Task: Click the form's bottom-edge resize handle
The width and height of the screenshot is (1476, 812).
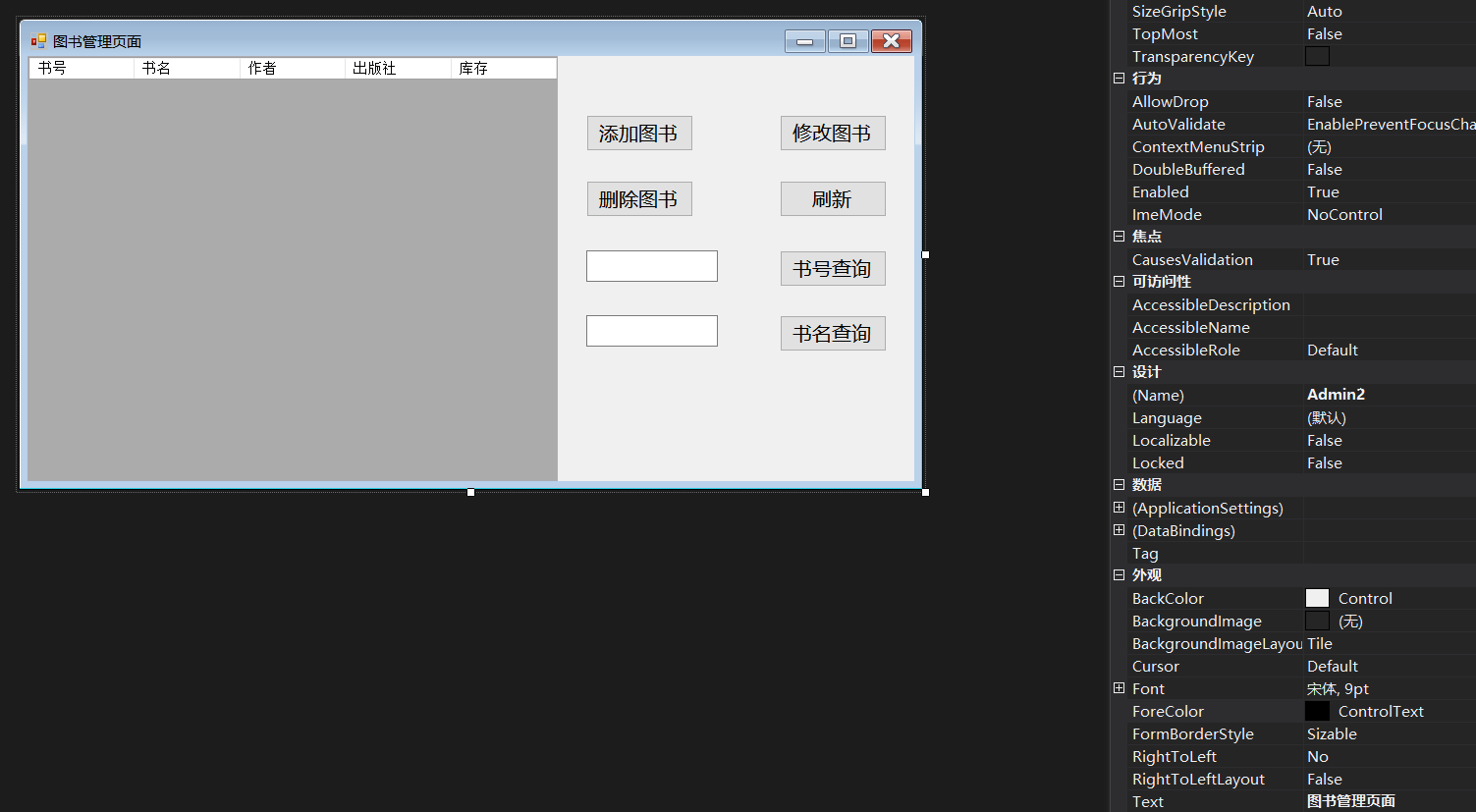Action: pos(471,492)
